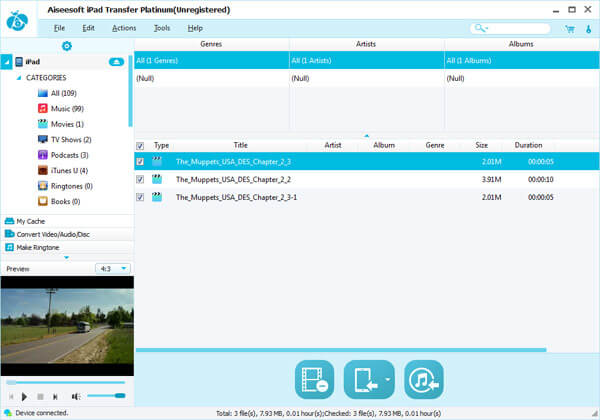Open the TV Shows (2) category
This screenshot has width=600, height=420.
tap(71, 140)
